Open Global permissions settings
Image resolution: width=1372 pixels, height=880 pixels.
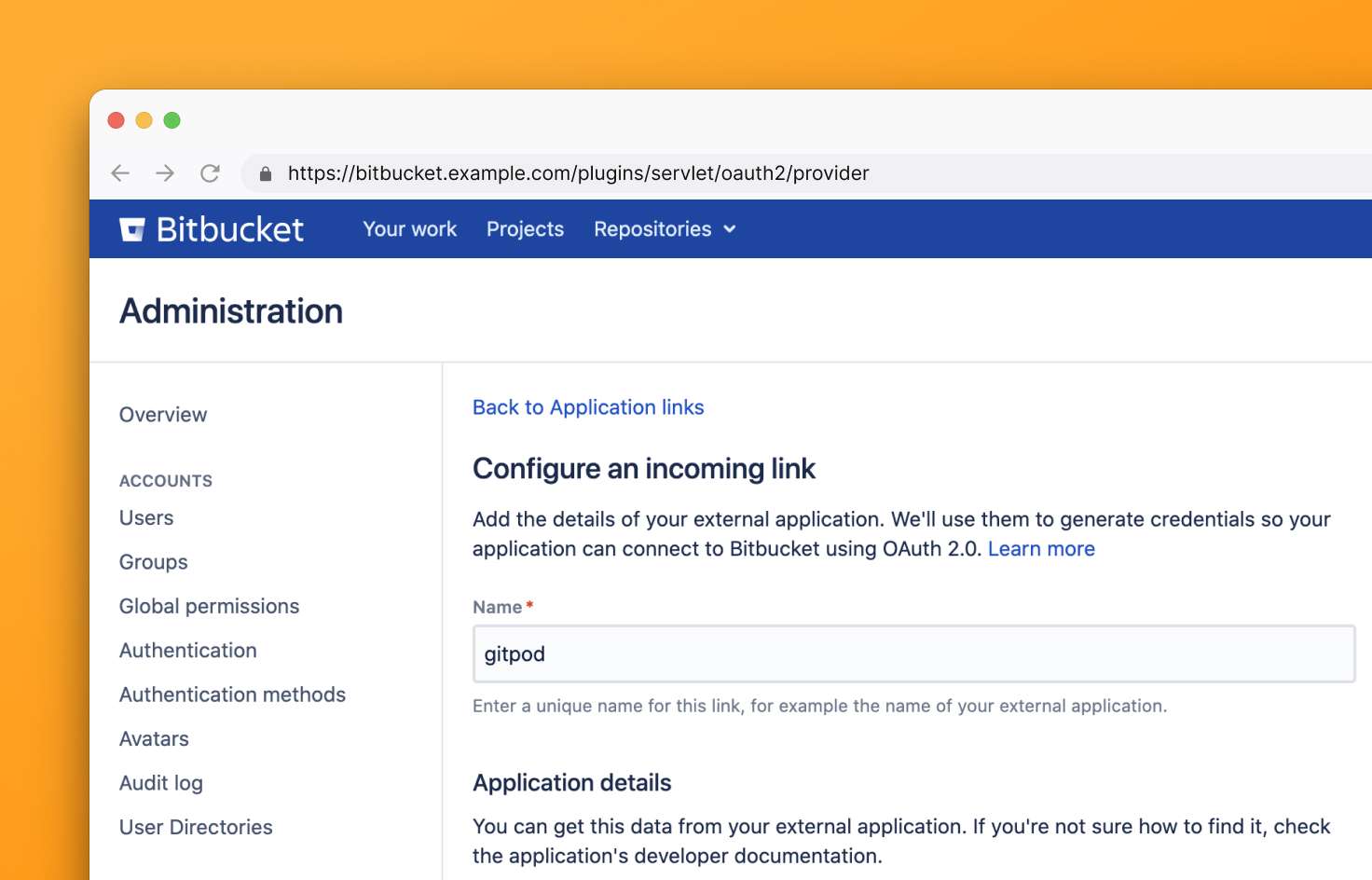[x=209, y=607]
